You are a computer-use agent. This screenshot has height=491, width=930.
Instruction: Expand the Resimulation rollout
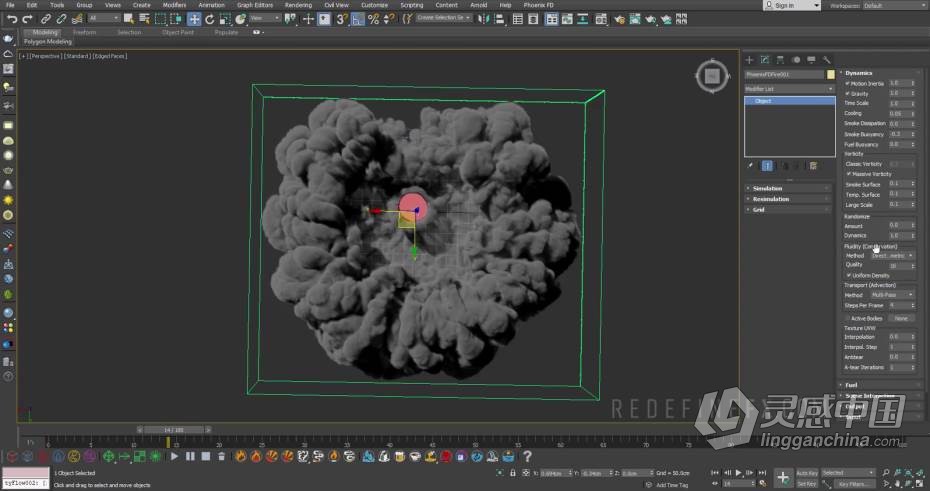point(789,199)
